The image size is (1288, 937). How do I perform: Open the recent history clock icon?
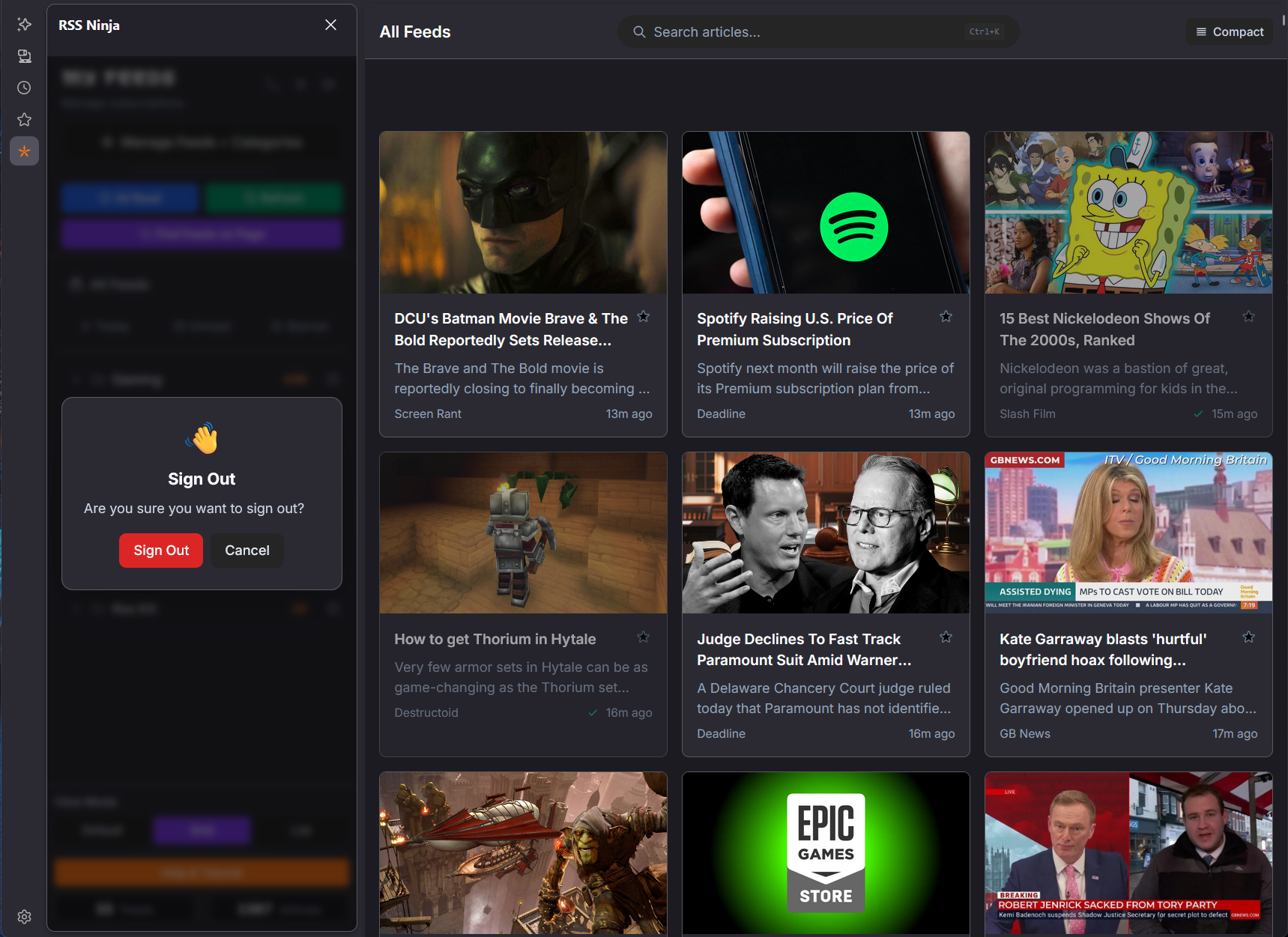(x=24, y=88)
